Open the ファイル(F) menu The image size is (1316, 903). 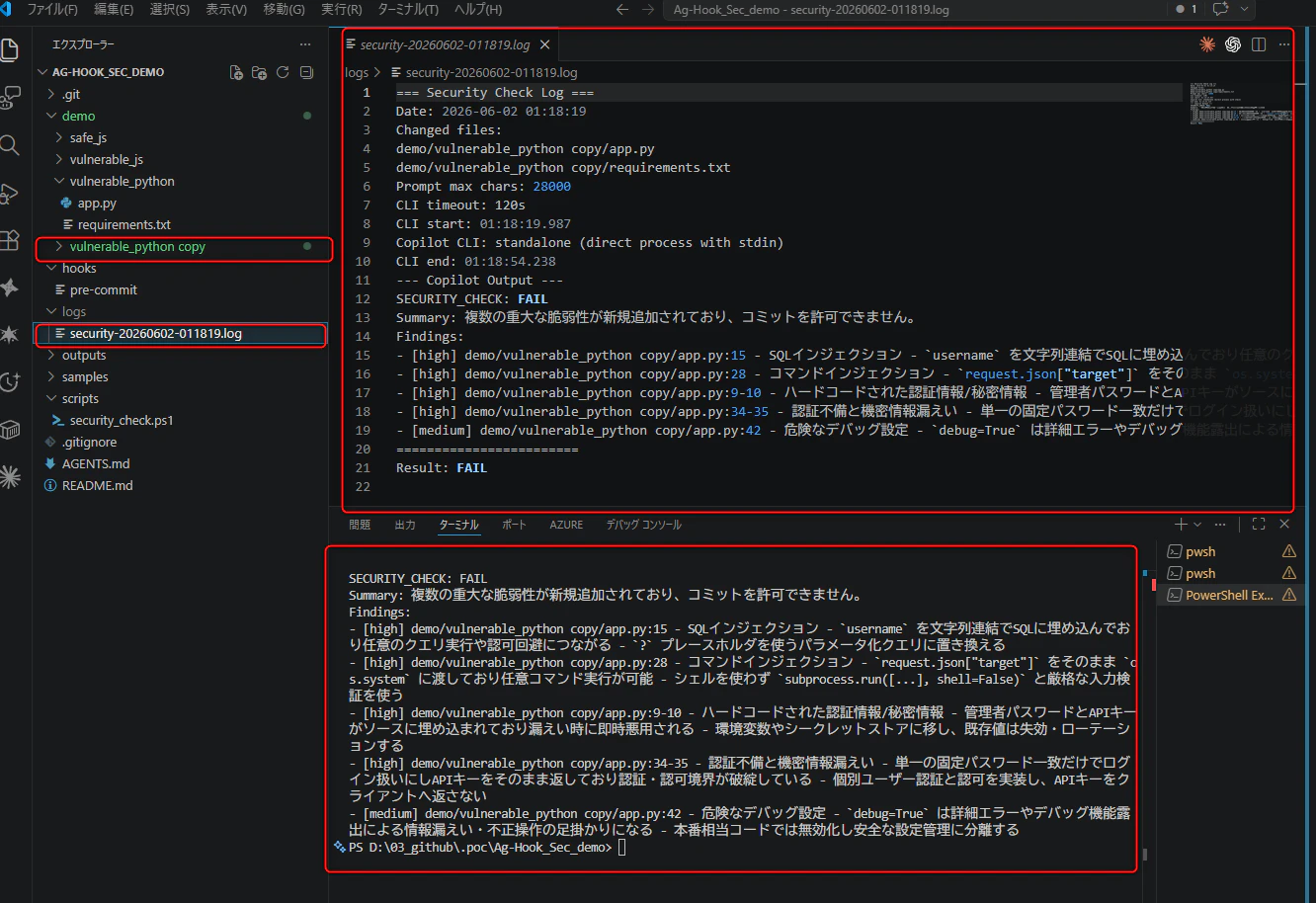tap(52, 9)
